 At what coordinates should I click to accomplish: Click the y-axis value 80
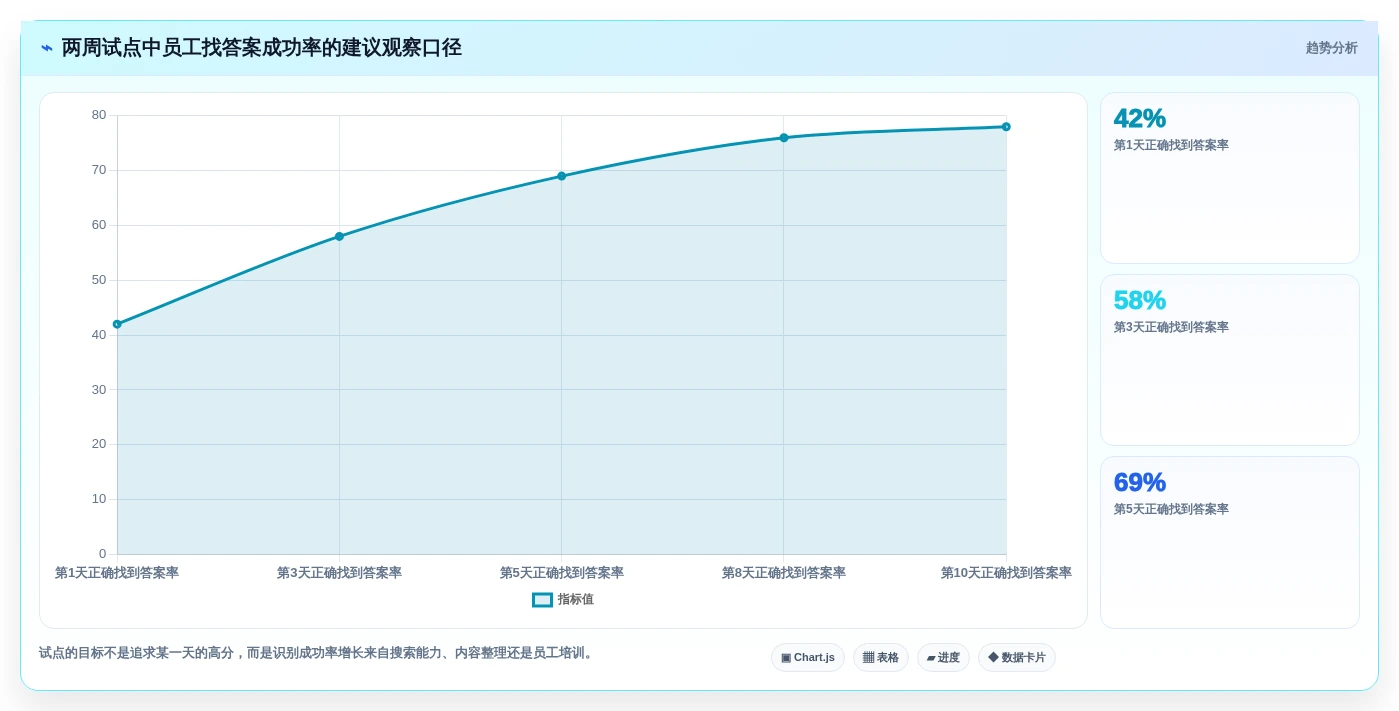(x=99, y=115)
